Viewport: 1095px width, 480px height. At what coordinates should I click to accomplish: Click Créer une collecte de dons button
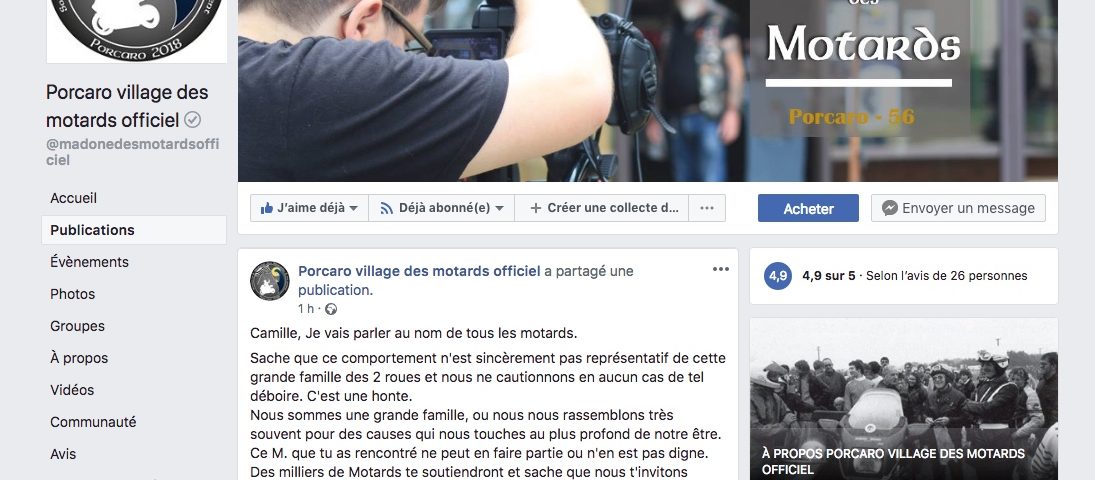602,208
